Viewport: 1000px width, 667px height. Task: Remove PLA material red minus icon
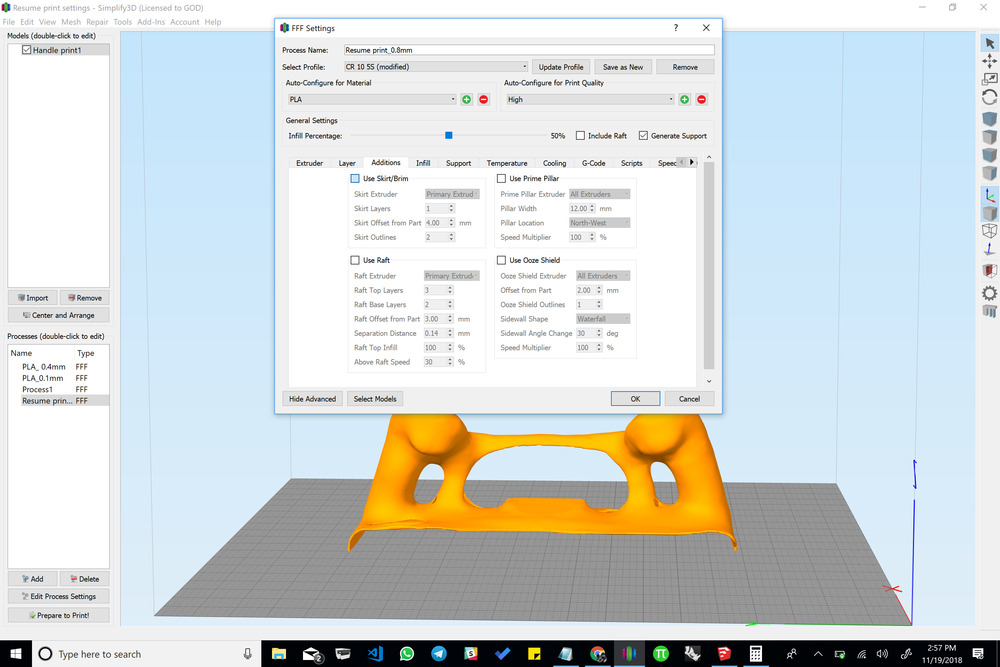tap(483, 99)
